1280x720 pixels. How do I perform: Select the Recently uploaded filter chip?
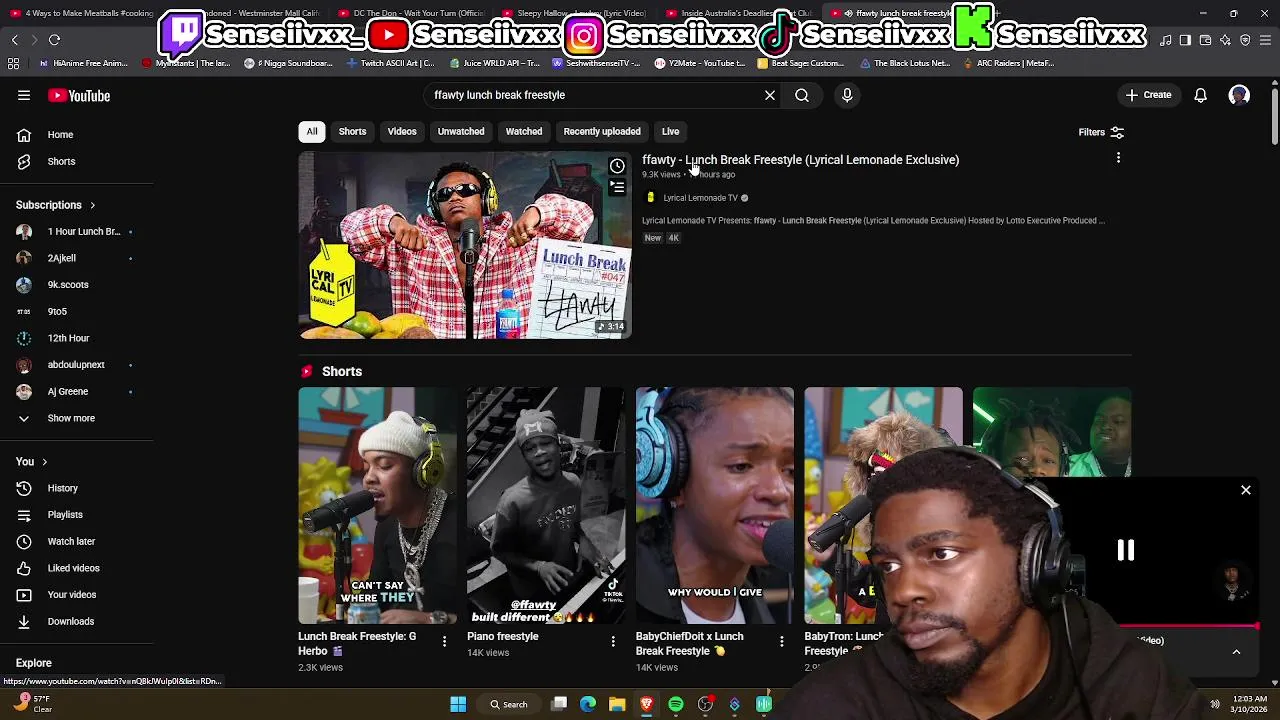(602, 132)
